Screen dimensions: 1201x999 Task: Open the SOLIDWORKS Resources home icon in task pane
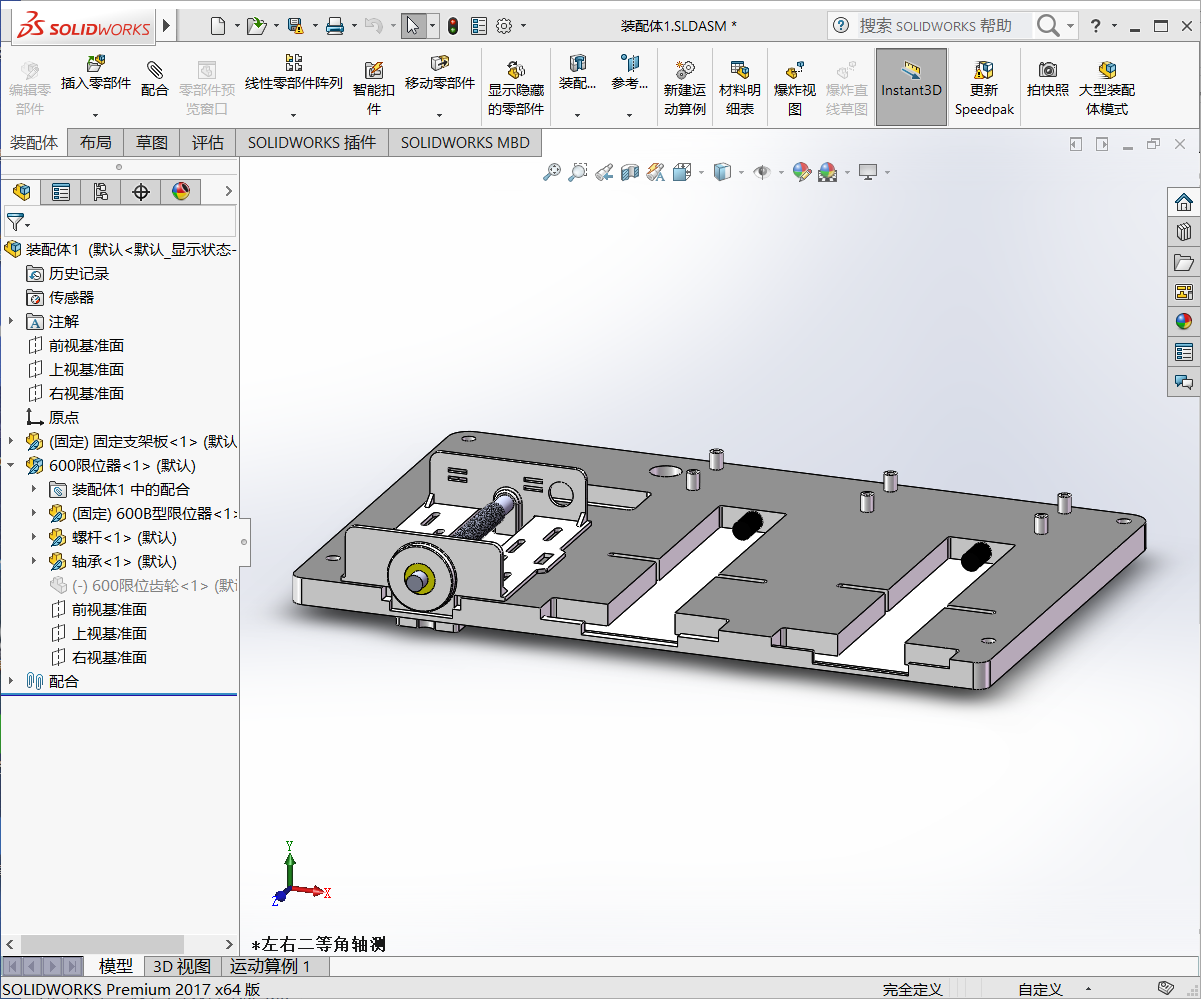click(1184, 202)
